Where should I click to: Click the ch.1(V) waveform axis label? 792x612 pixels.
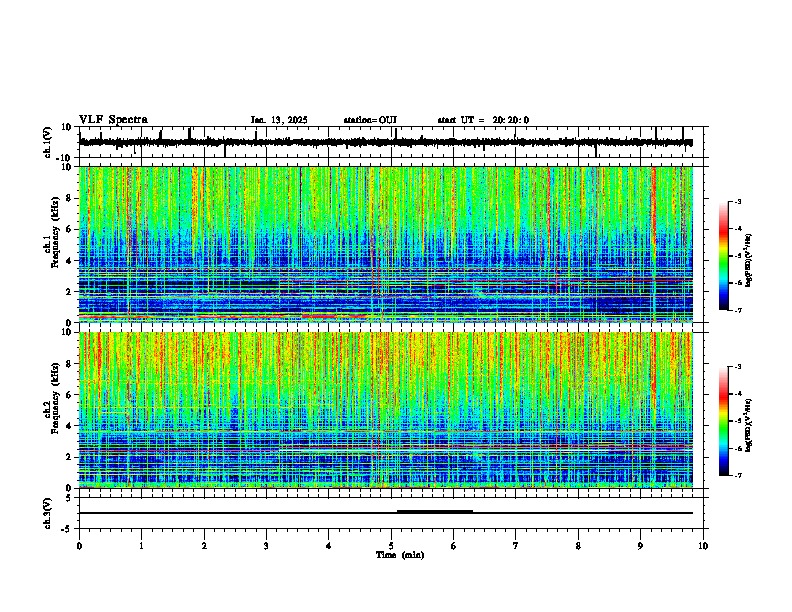[x=47, y=142]
